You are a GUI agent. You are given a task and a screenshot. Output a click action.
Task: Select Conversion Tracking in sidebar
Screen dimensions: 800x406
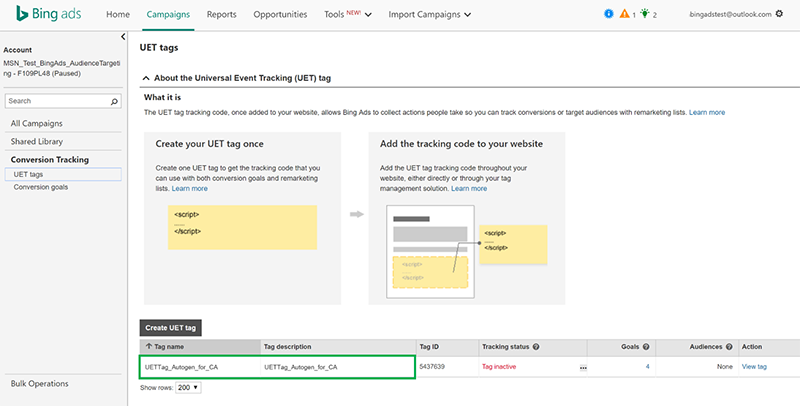point(49,160)
